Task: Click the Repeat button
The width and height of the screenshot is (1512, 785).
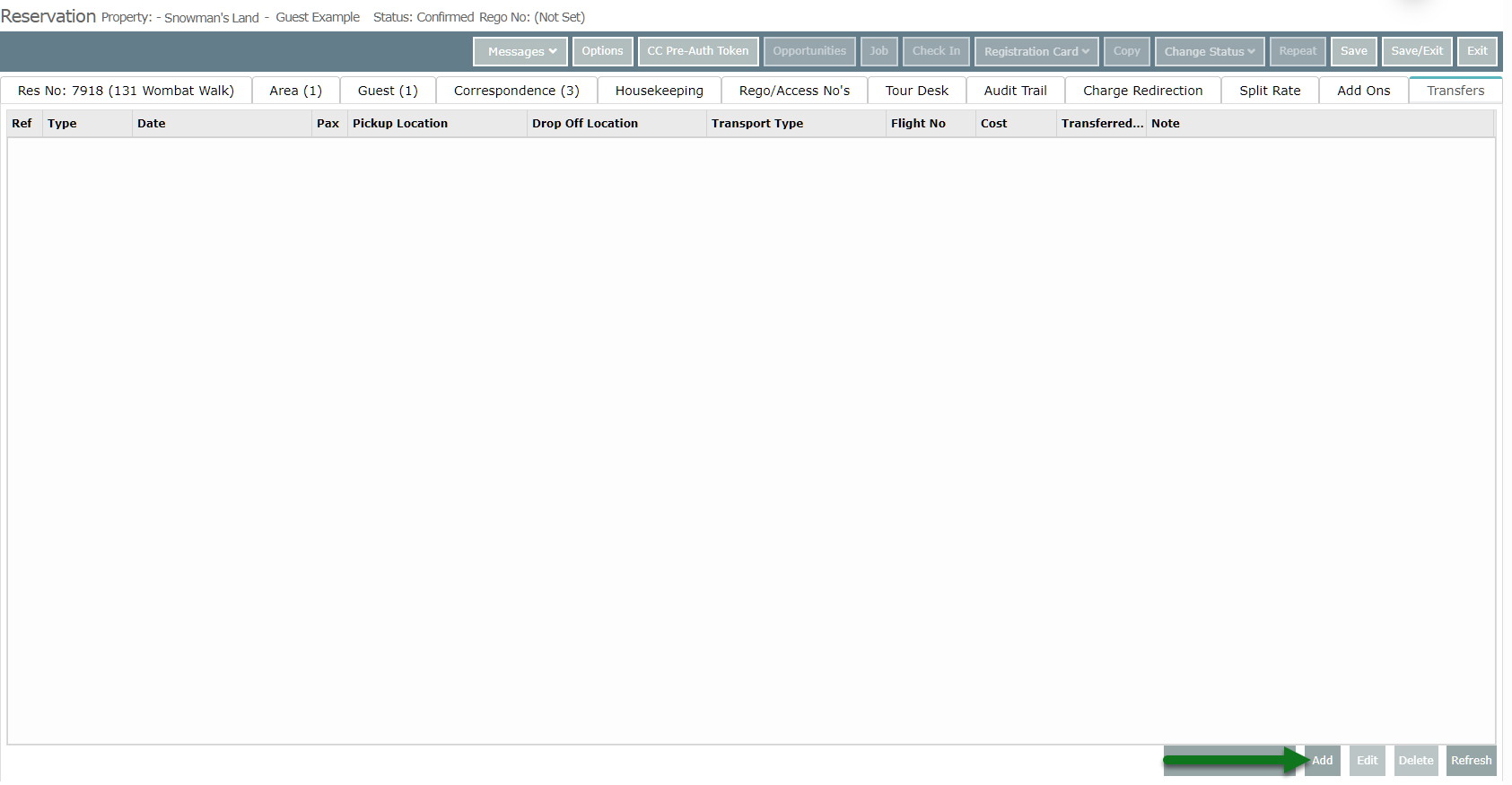Action: click(1298, 51)
